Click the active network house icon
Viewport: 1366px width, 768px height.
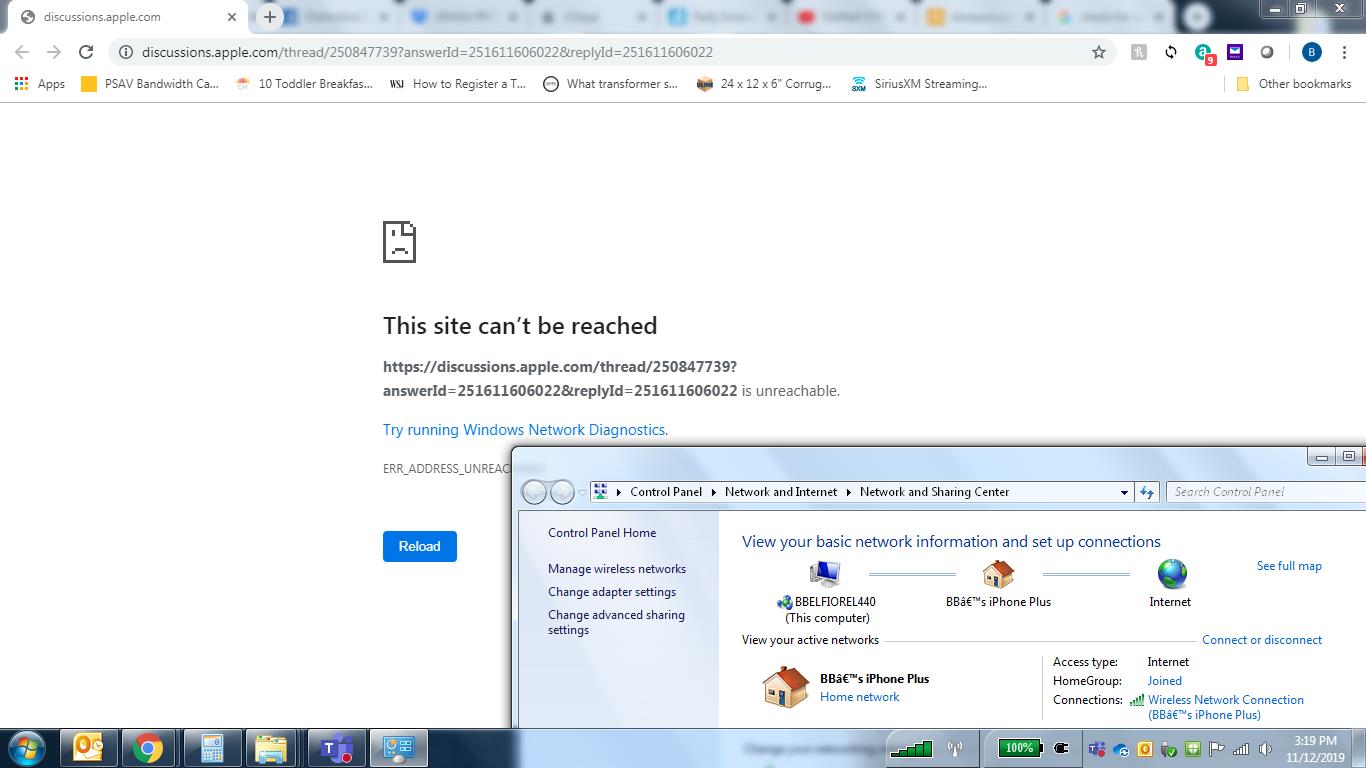click(785, 687)
